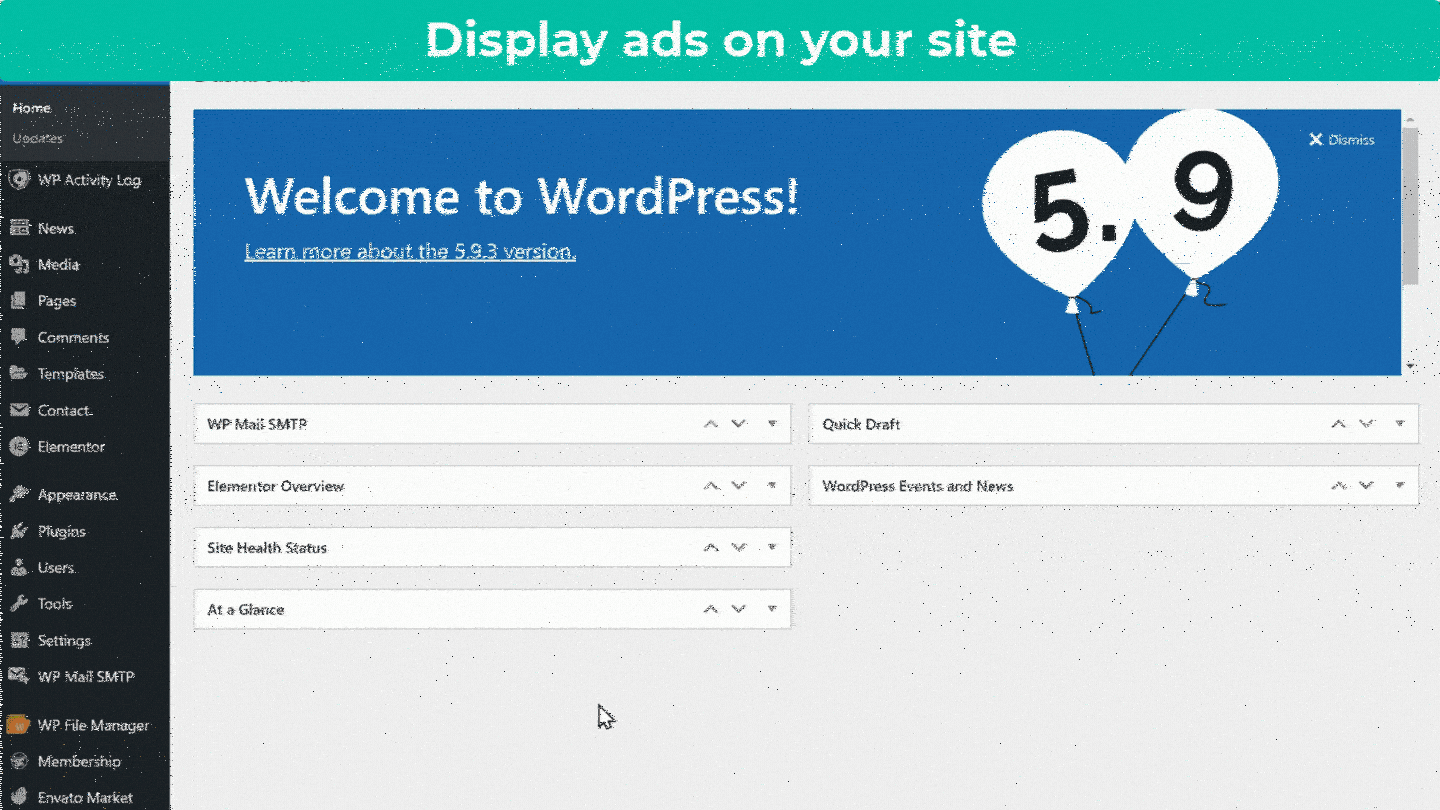Click the Templates folder icon
Screen dimensions: 1440x810
click(19, 373)
